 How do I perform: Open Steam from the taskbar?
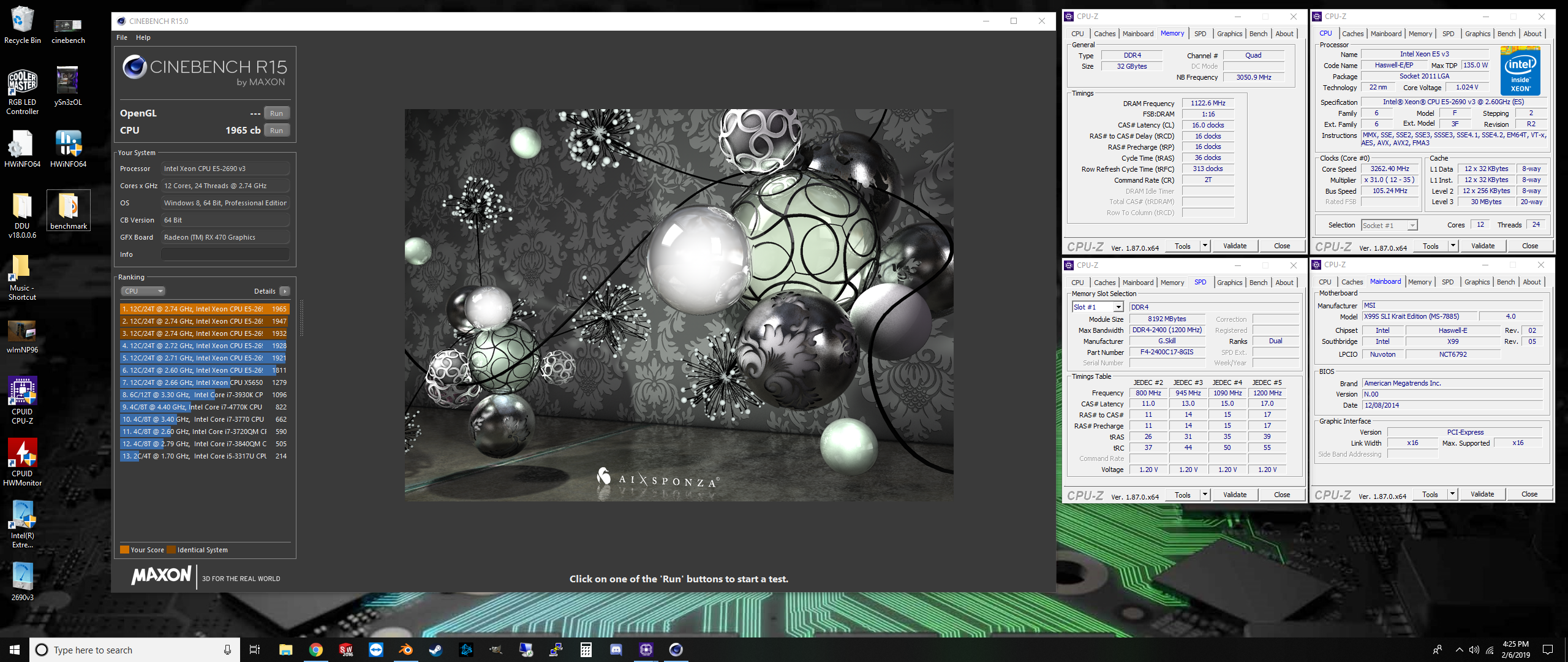tap(435, 650)
